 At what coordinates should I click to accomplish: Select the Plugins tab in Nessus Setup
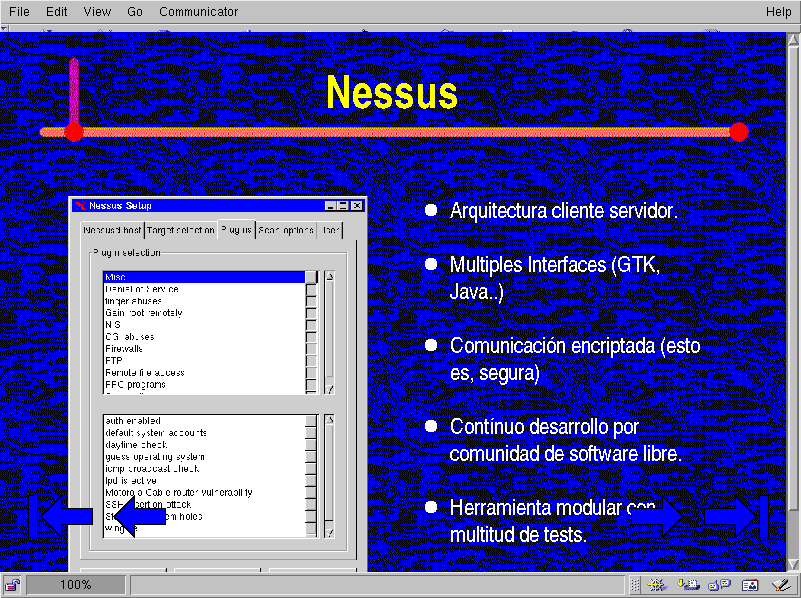pos(237,229)
